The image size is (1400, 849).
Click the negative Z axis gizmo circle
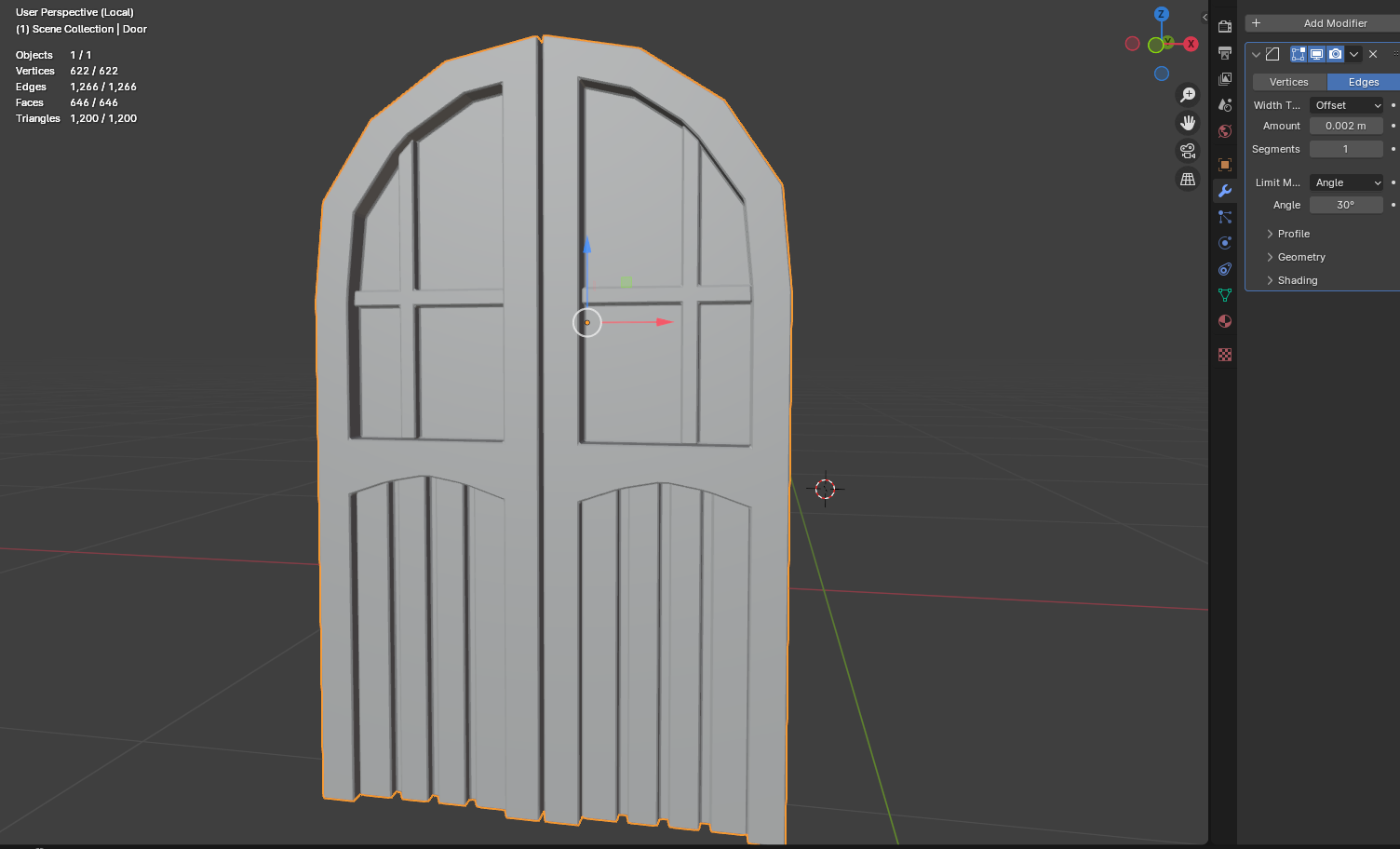(1162, 74)
